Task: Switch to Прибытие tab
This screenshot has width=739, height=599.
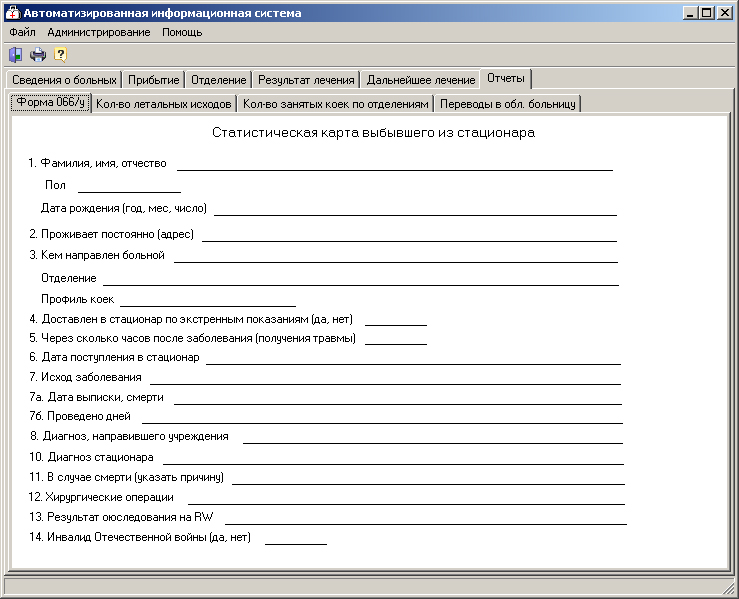Action: (x=154, y=80)
